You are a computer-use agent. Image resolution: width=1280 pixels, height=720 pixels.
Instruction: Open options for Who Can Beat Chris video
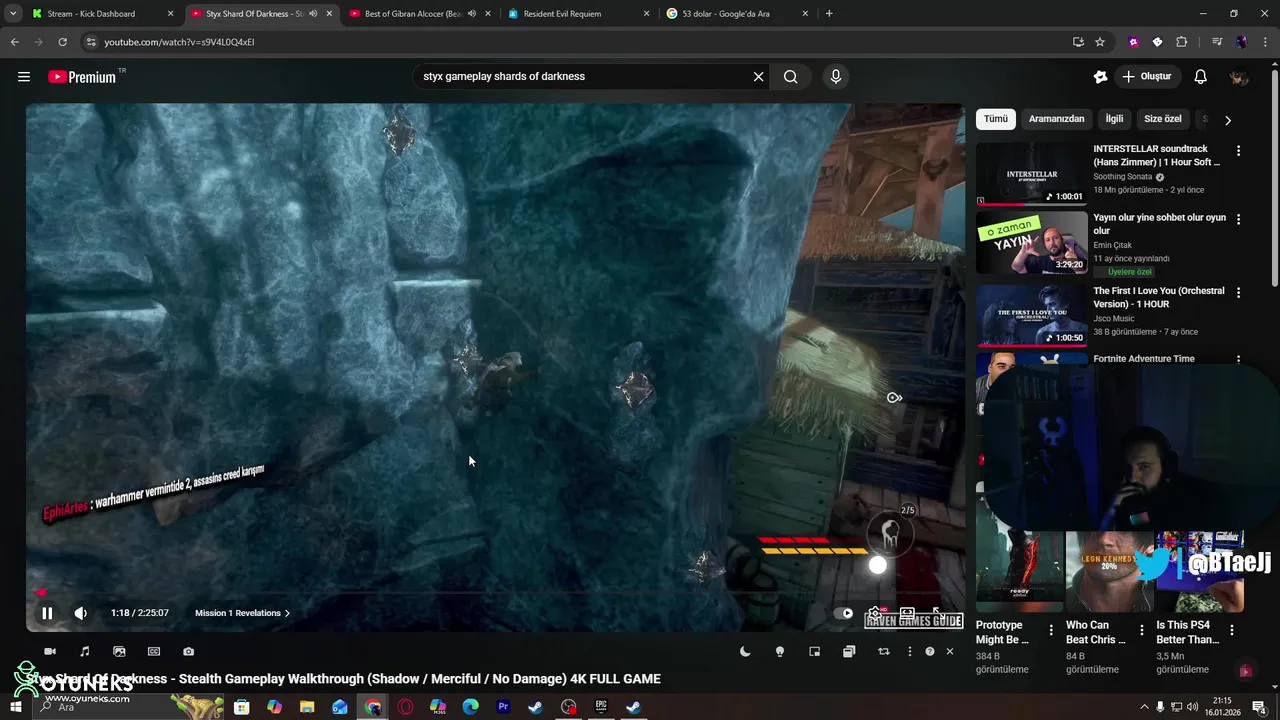[1141, 630]
